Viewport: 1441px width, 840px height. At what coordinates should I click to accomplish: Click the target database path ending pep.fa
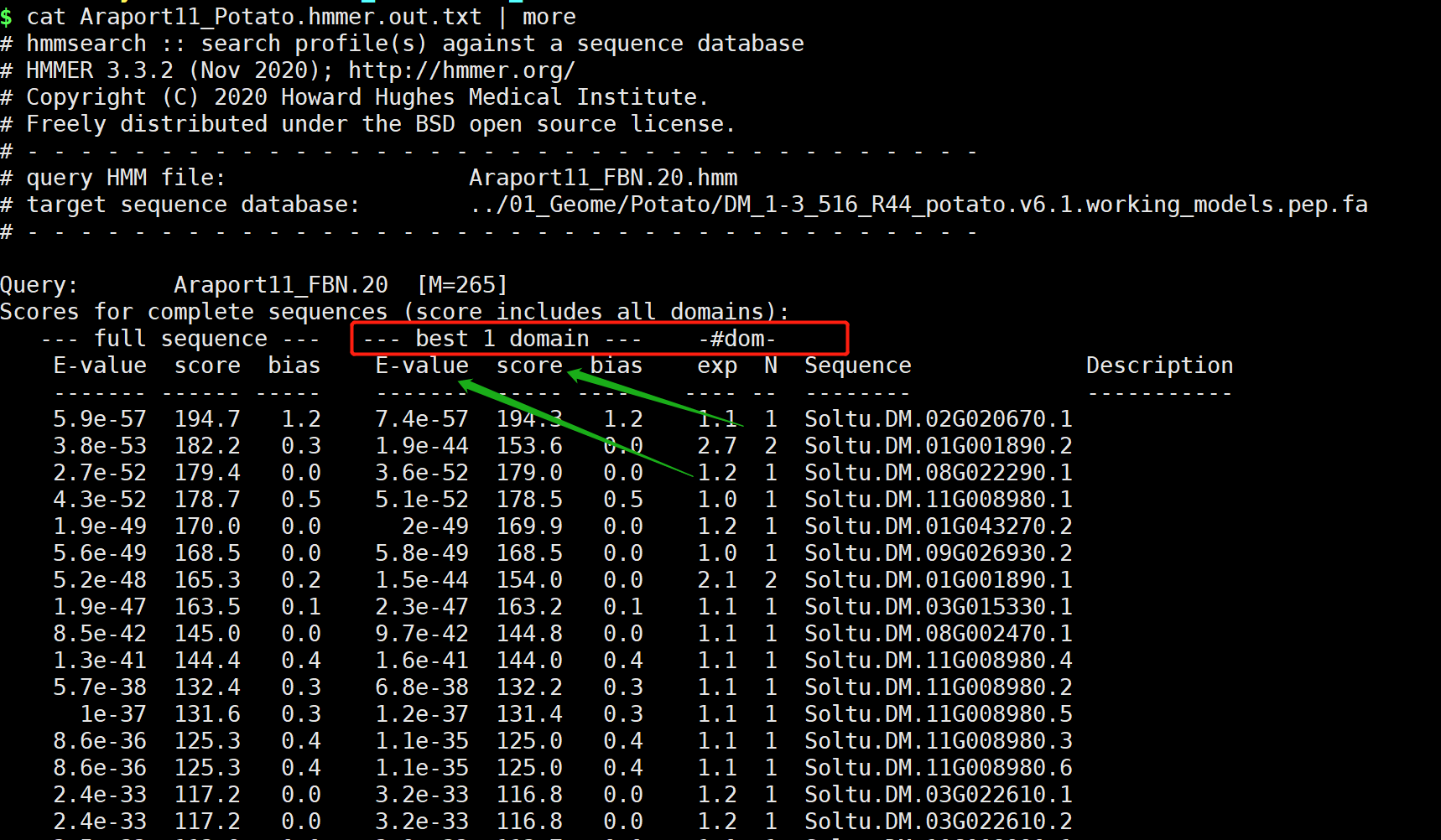918,205
